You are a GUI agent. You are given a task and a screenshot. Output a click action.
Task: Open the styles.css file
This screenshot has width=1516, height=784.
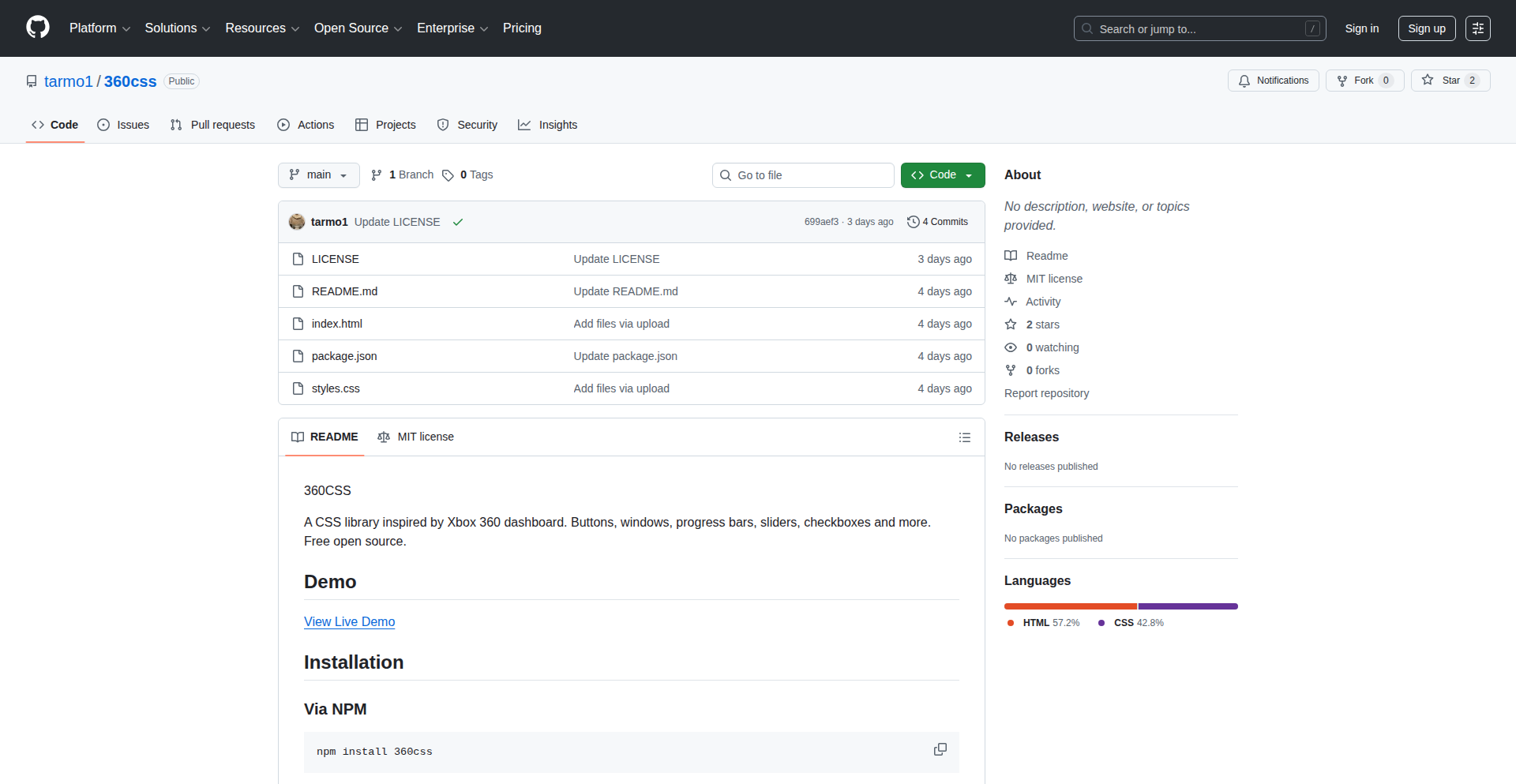point(336,388)
